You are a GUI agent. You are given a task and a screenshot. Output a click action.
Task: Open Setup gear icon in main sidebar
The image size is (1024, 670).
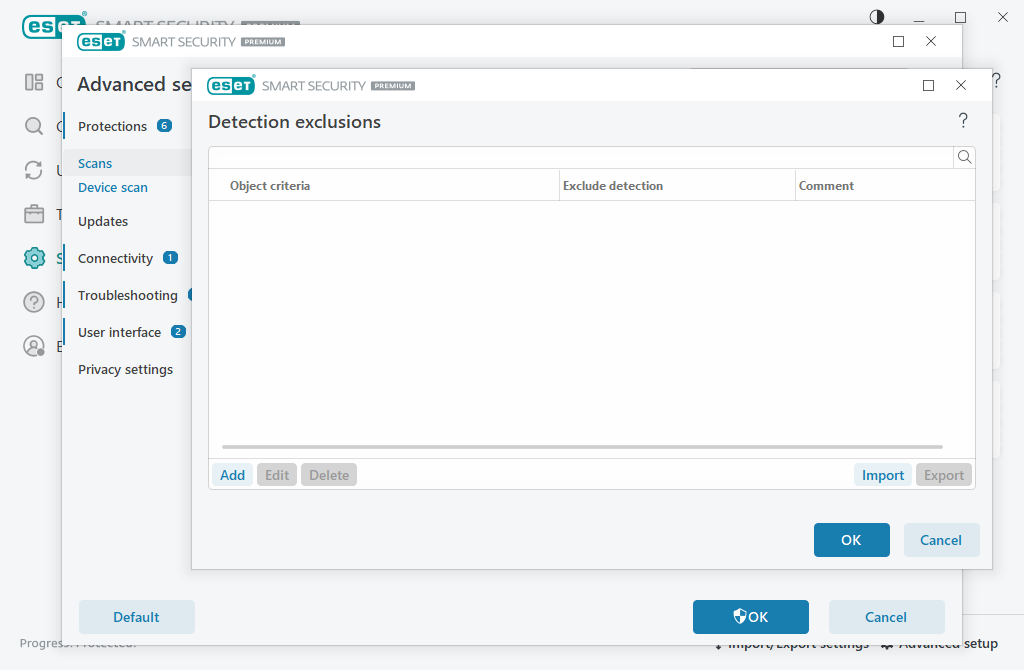(34, 258)
